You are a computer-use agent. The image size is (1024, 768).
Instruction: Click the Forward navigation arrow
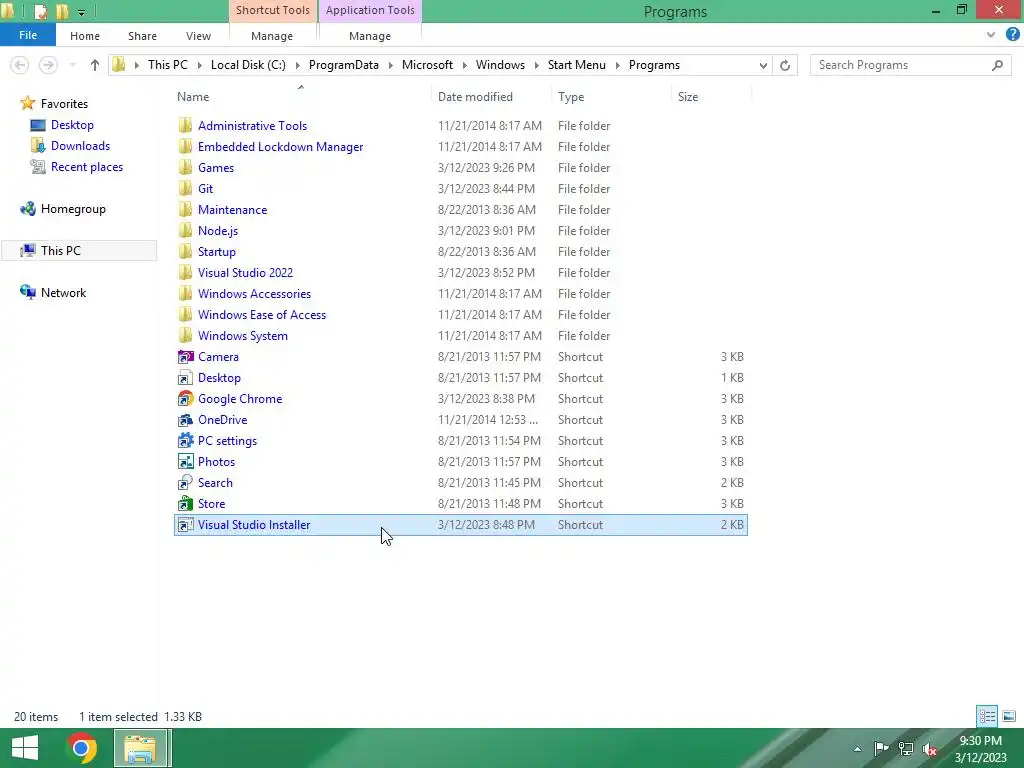click(48, 65)
